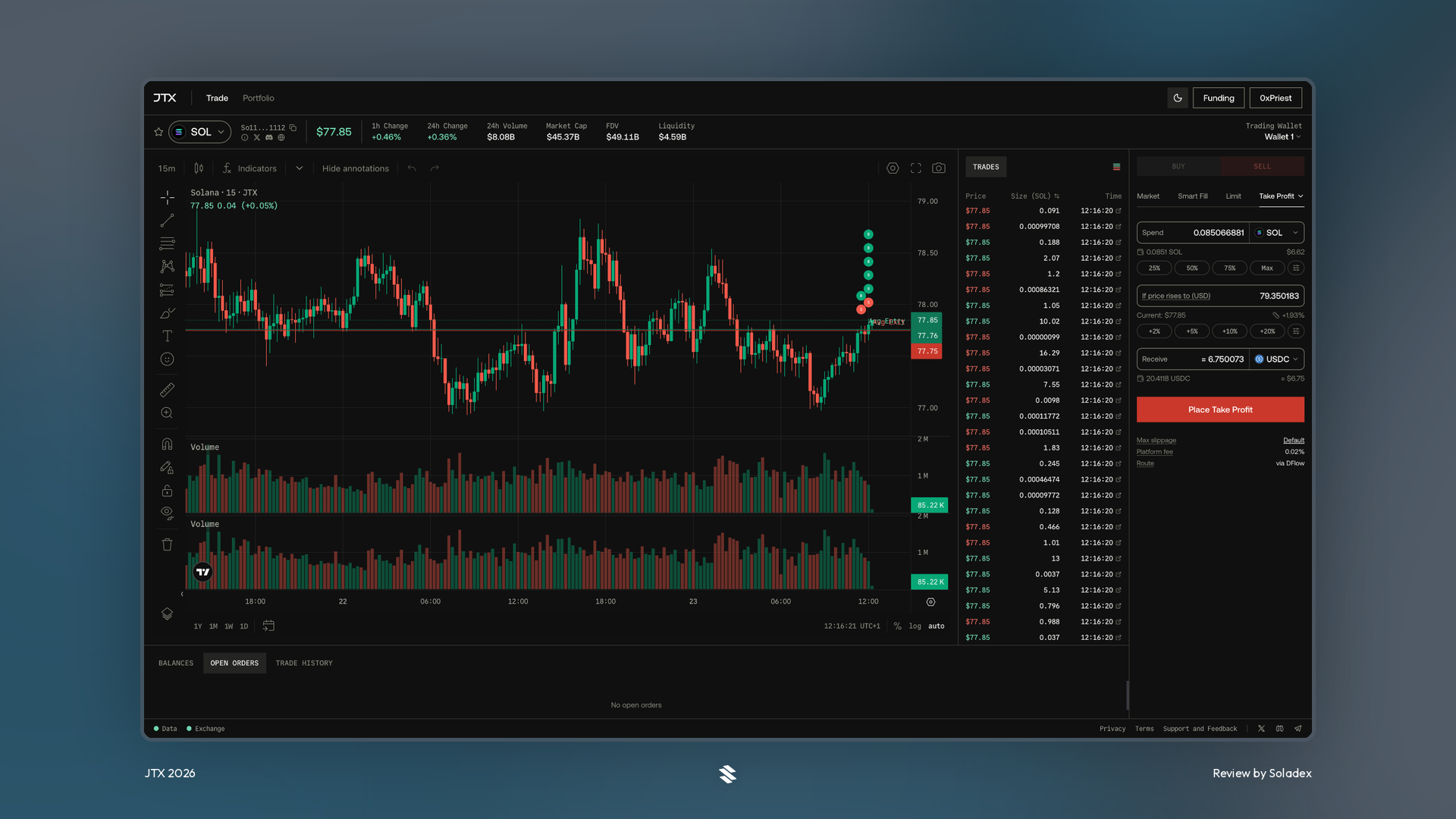Open the Trade History tab

pyautogui.click(x=304, y=664)
